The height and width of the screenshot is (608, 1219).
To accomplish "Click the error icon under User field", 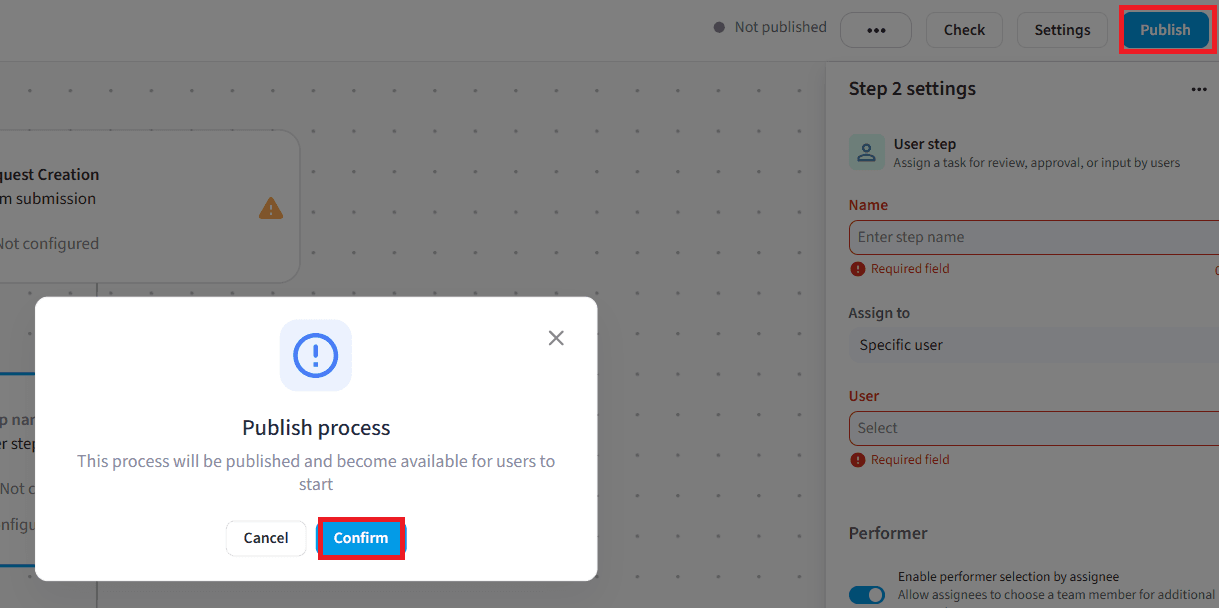I will coord(858,460).
